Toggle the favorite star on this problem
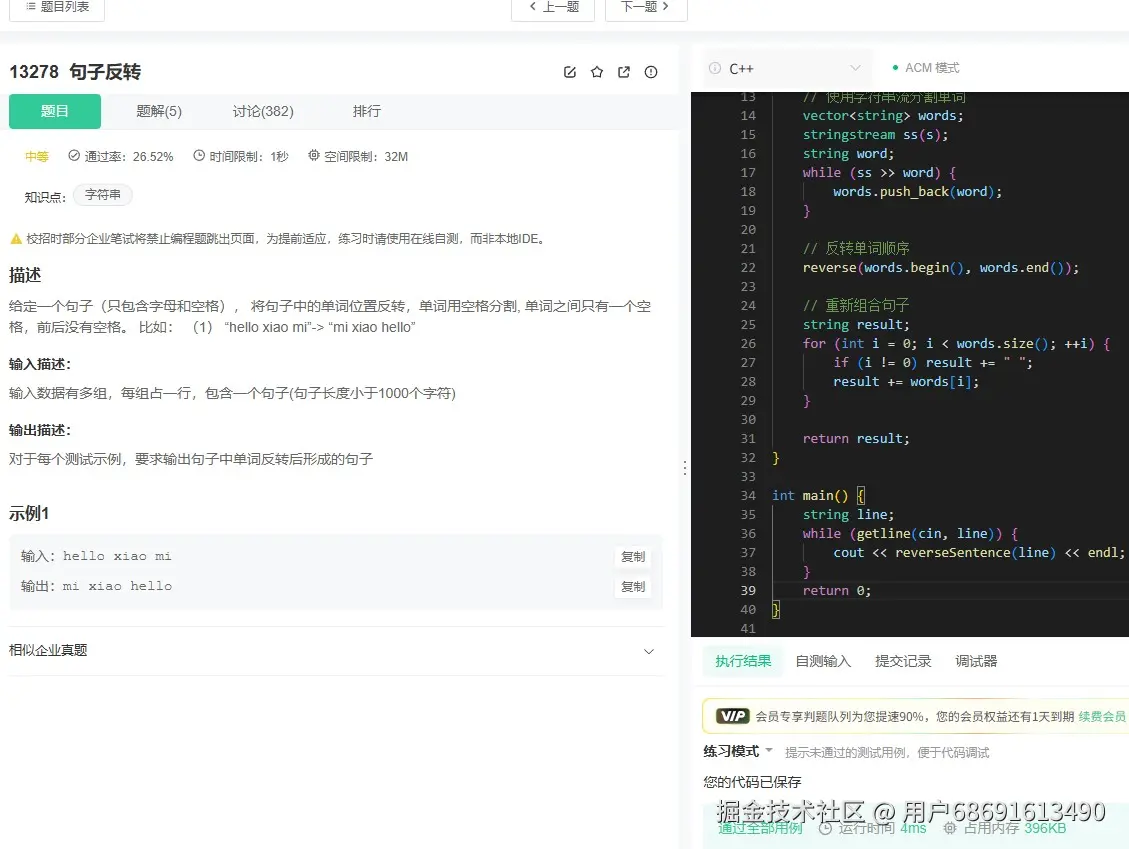The height and width of the screenshot is (849, 1129). (596, 71)
